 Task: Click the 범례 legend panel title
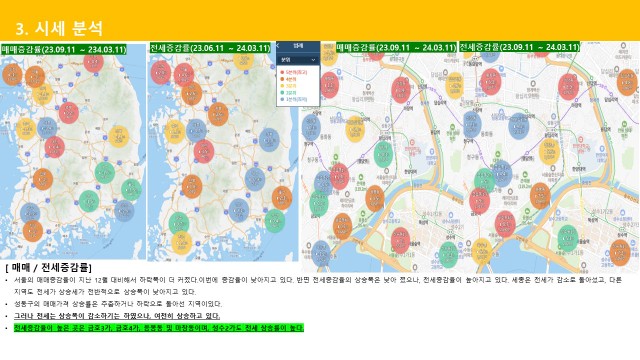point(298,46)
